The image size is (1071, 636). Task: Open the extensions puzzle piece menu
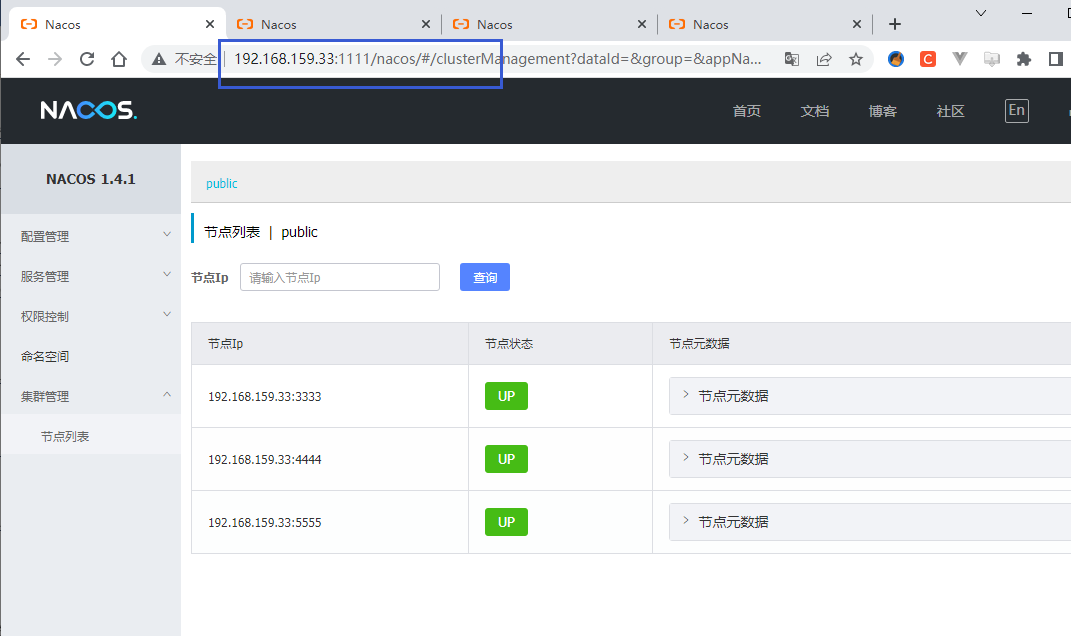pyautogui.click(x=1023, y=59)
